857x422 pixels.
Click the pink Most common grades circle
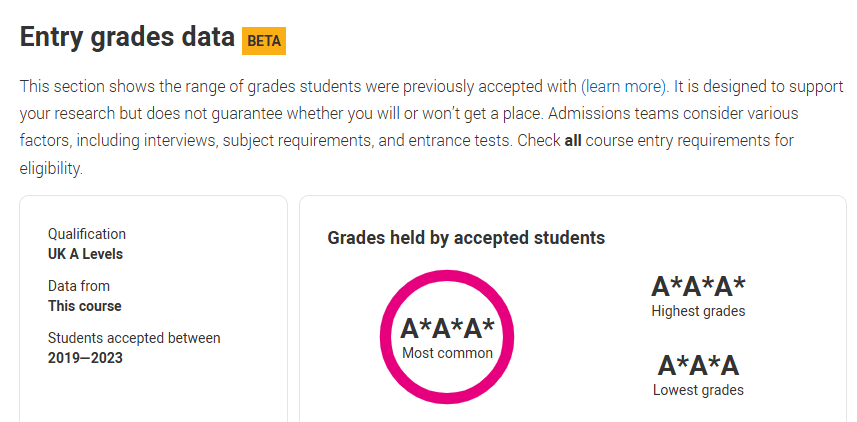[x=447, y=337]
